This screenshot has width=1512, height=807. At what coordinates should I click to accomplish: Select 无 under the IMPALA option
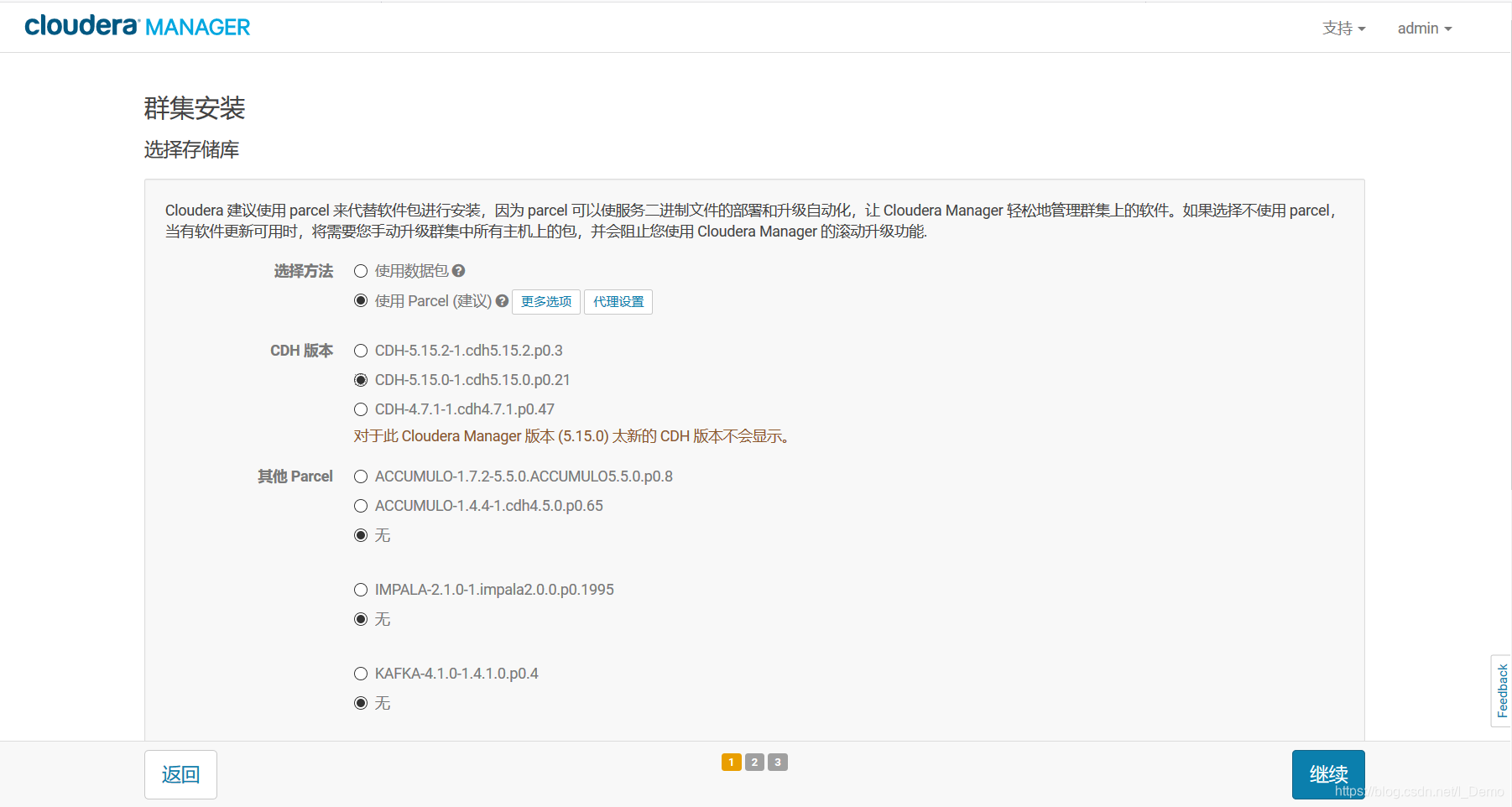[x=361, y=619]
